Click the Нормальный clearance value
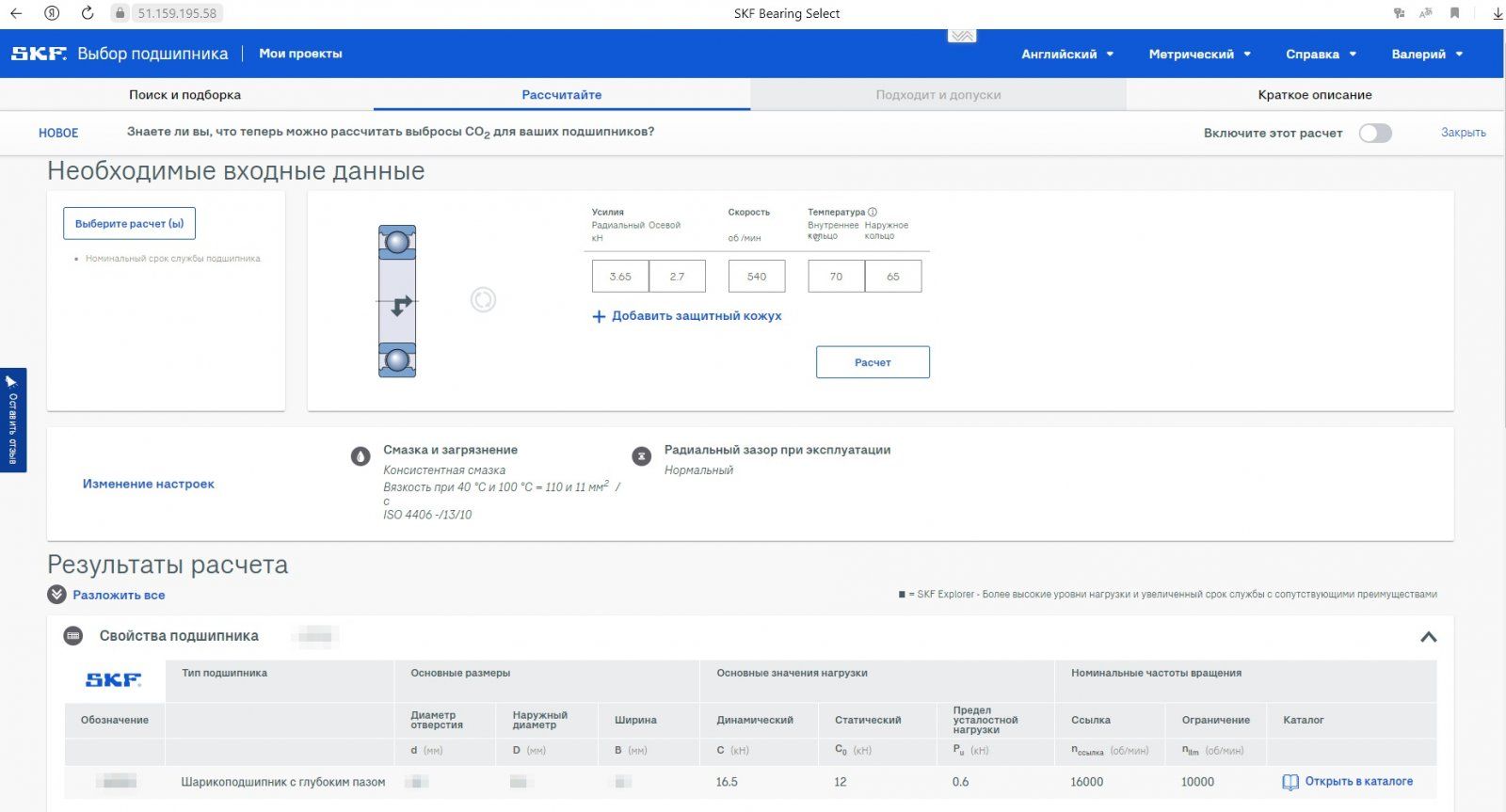 point(698,470)
